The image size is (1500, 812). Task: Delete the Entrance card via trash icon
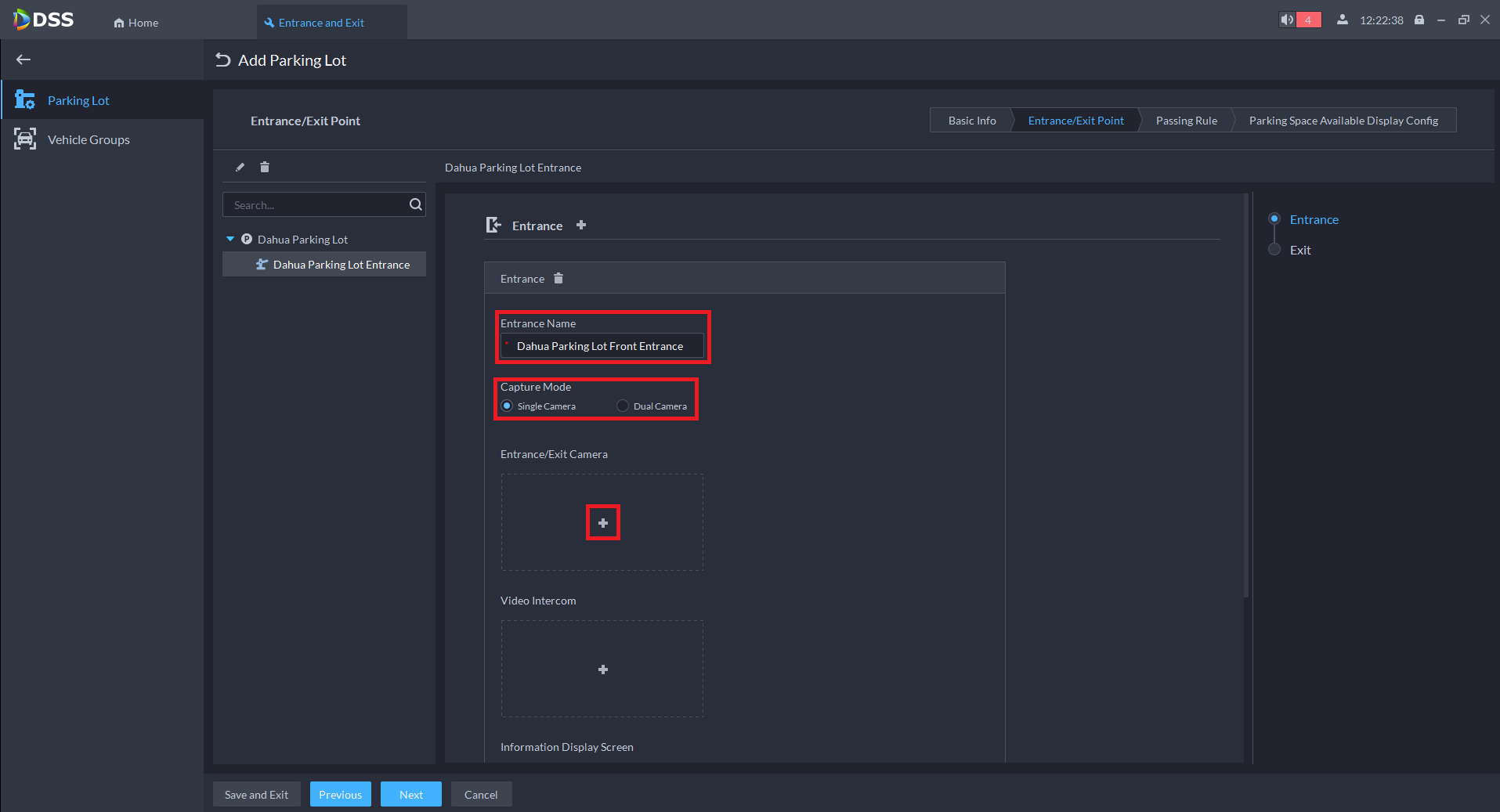[558, 279]
